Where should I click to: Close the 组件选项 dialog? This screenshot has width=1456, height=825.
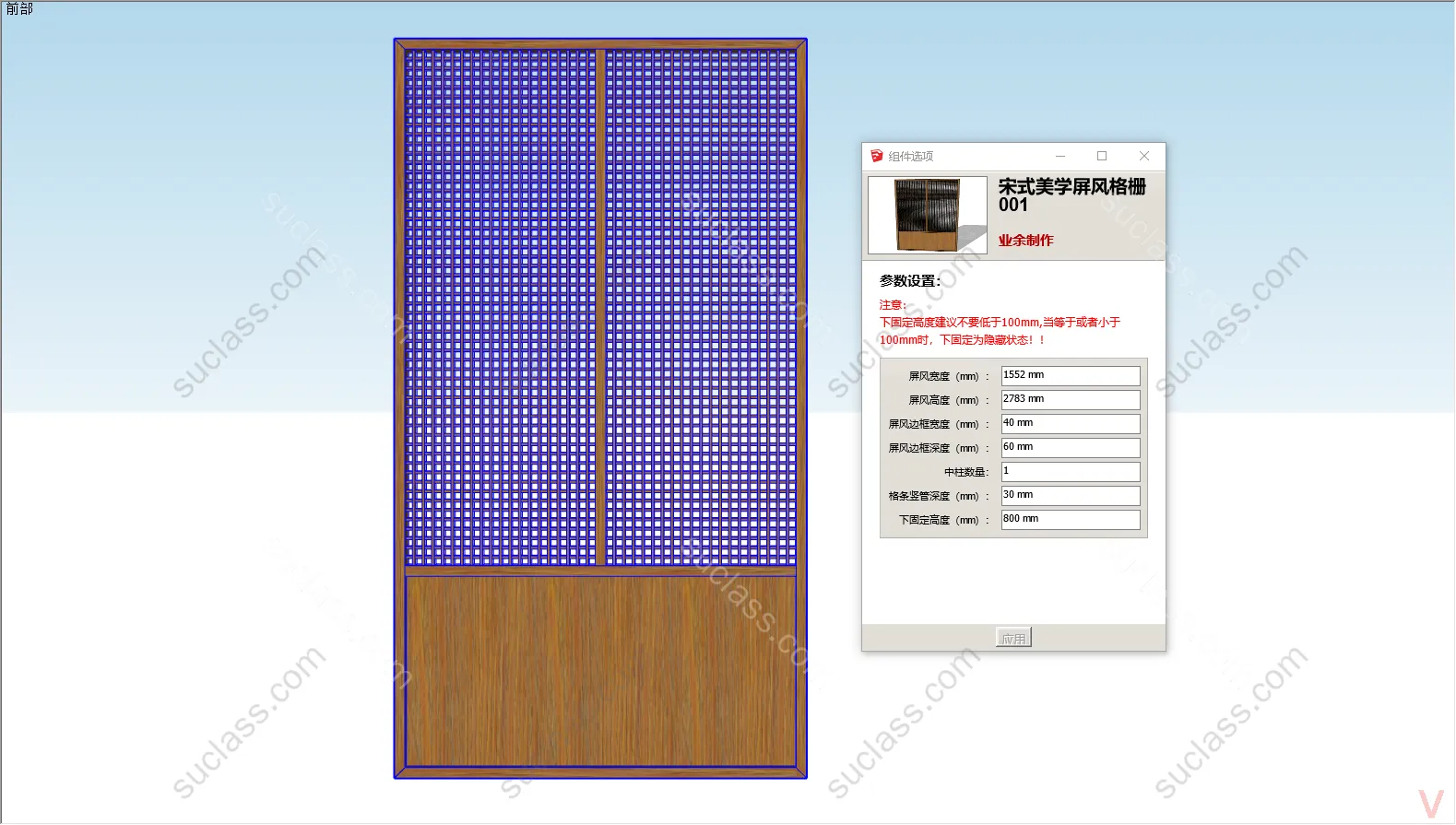tap(1144, 157)
